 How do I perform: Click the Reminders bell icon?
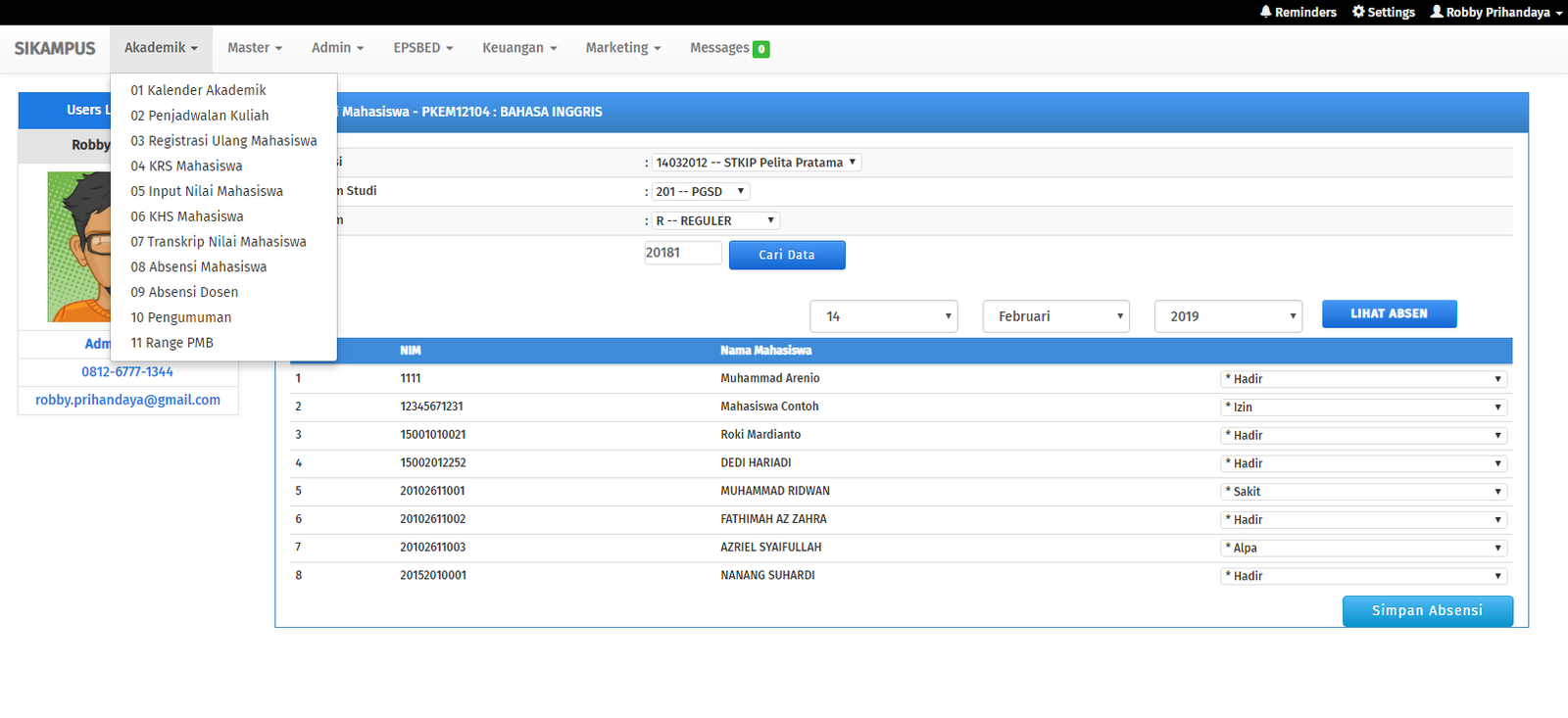(x=1265, y=12)
